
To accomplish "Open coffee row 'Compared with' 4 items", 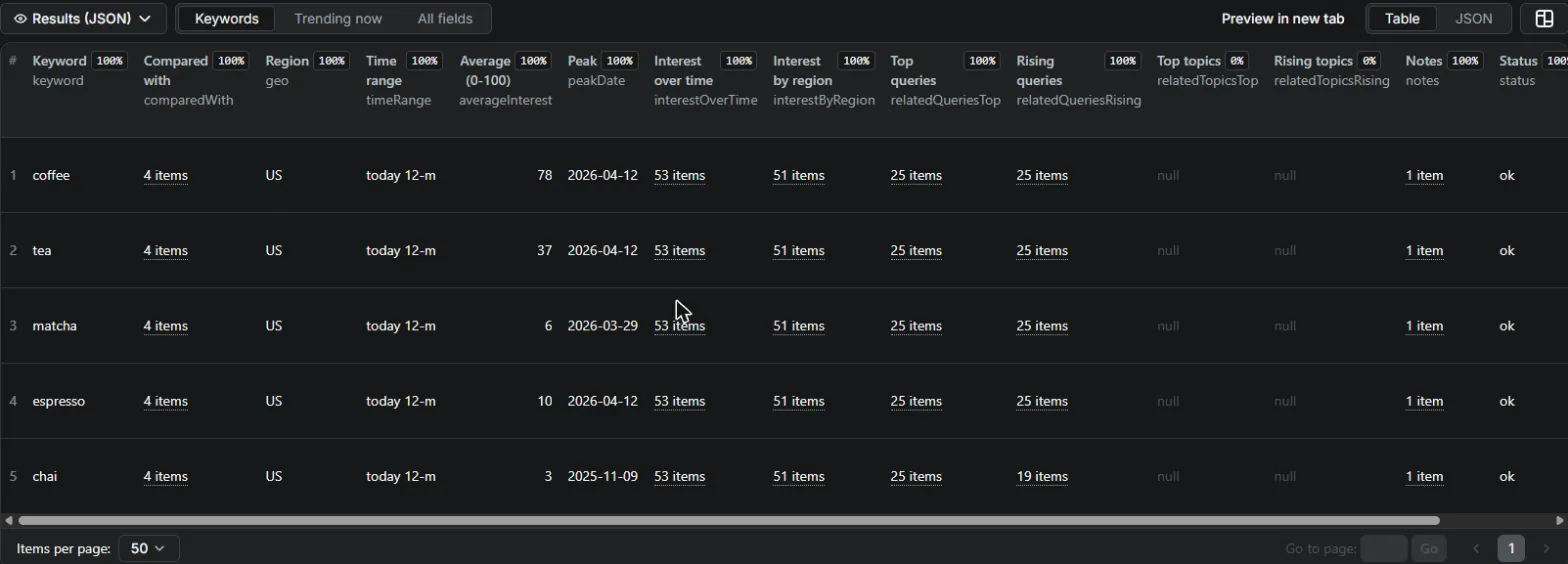I will pos(165,175).
